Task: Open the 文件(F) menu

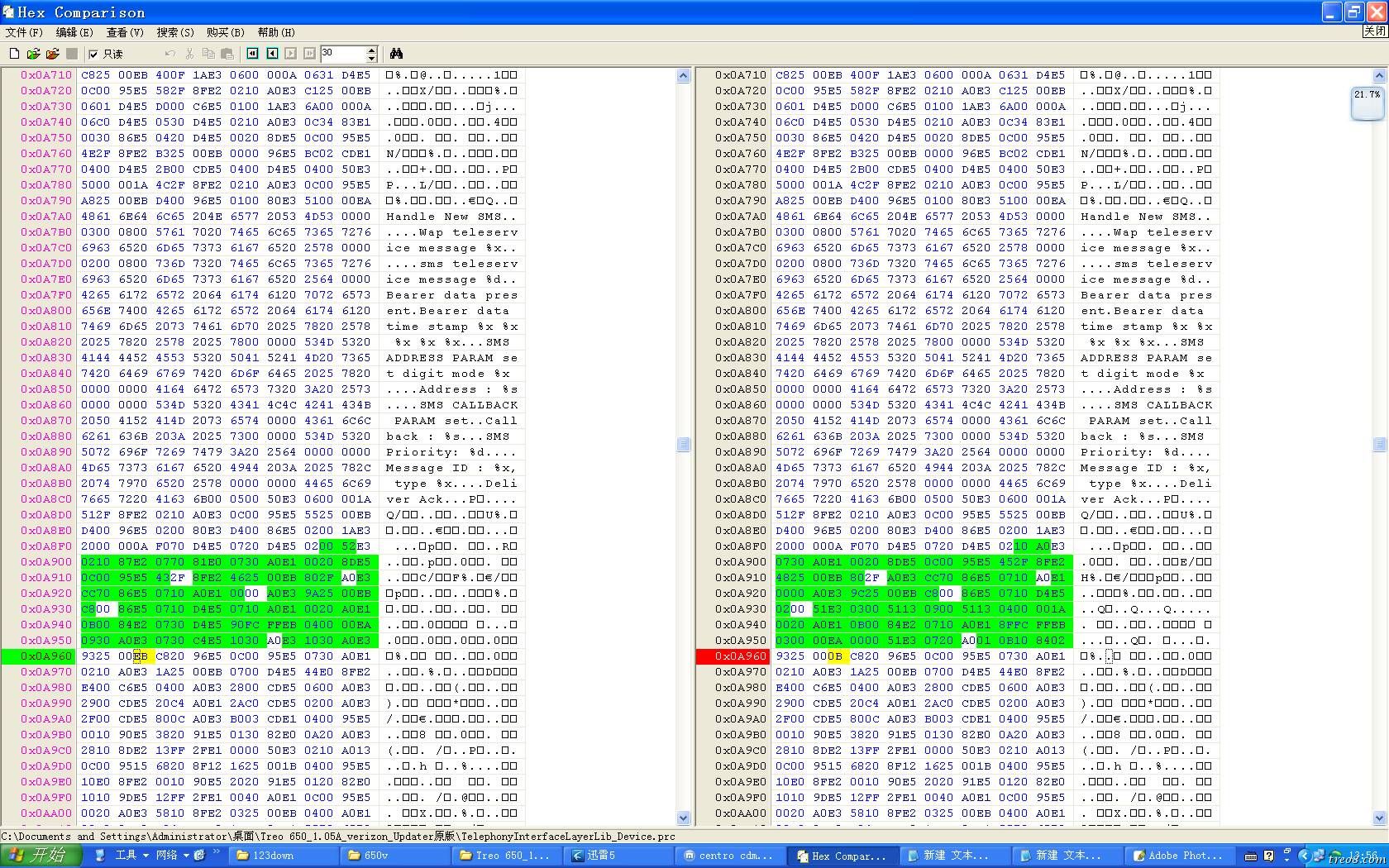Action: (x=24, y=32)
